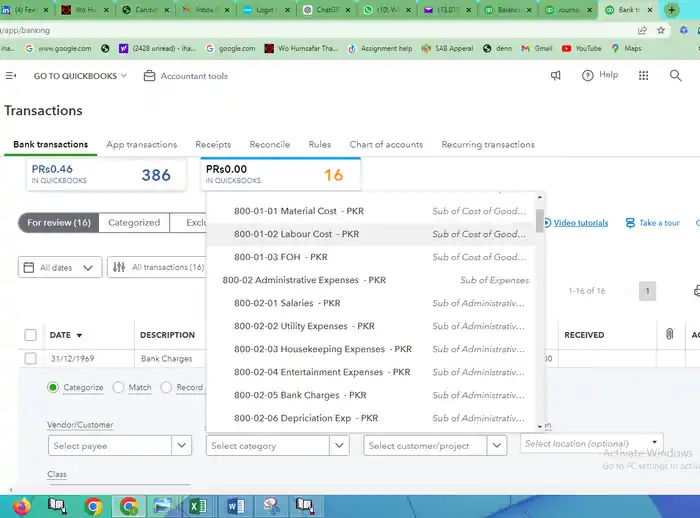Show the For review (16) list

click(x=58, y=222)
